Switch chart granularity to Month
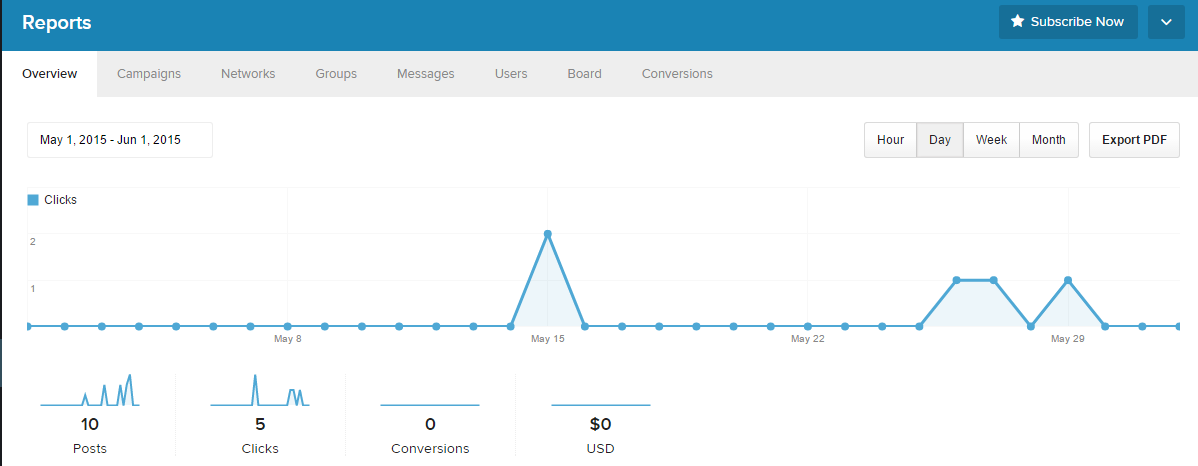Screen dimensions: 1198x466 [x=1048, y=140]
